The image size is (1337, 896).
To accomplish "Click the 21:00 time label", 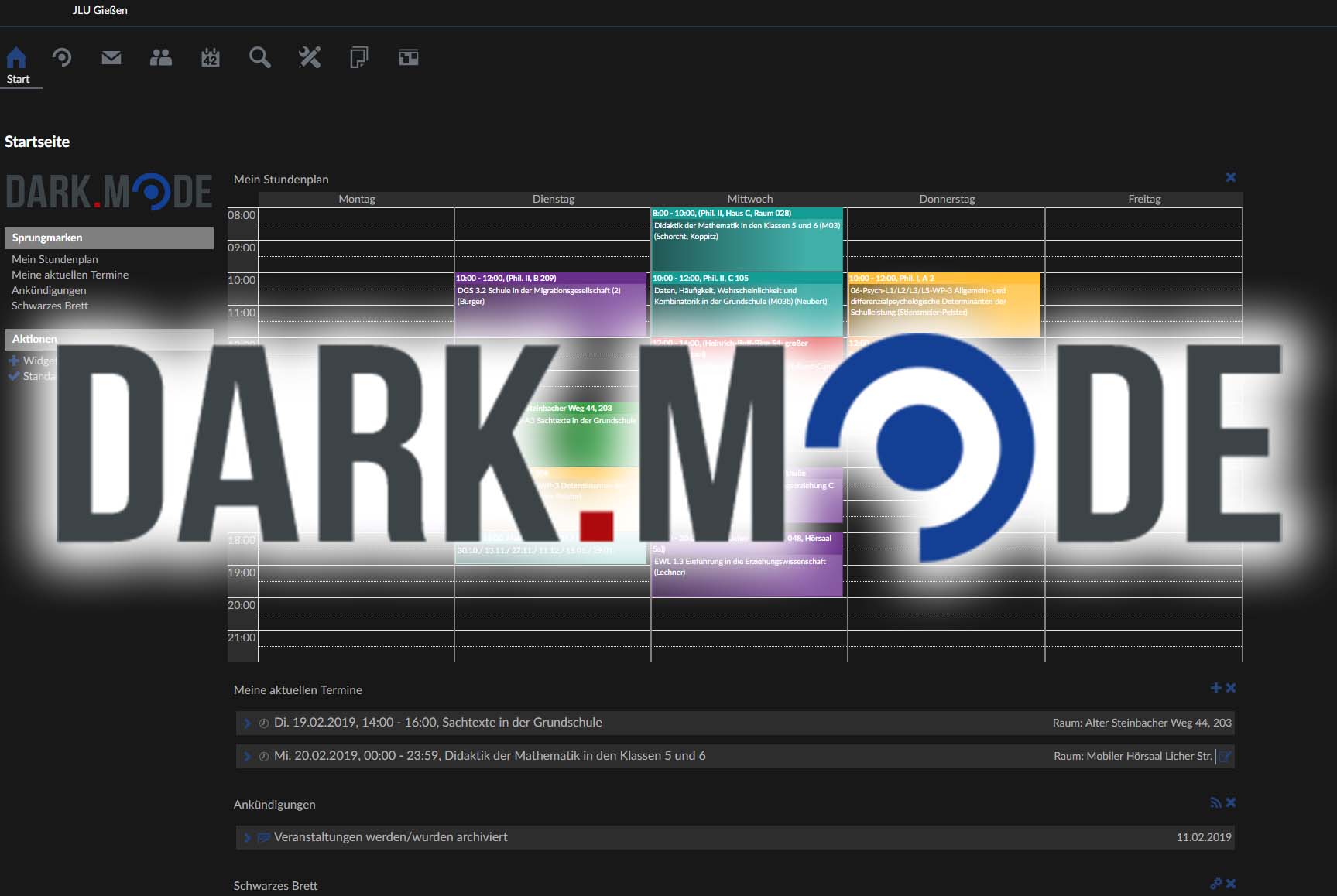I will (x=242, y=638).
